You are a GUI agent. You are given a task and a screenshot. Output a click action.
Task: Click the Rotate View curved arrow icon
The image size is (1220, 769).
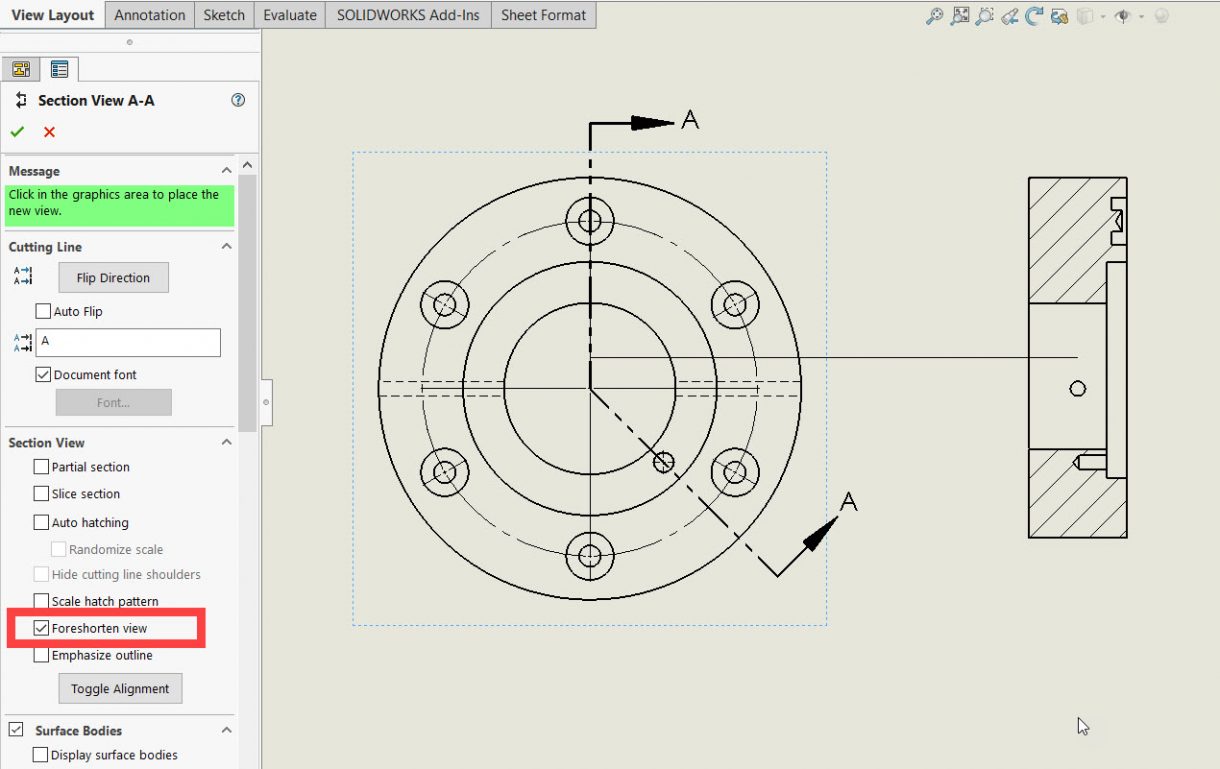[1035, 16]
